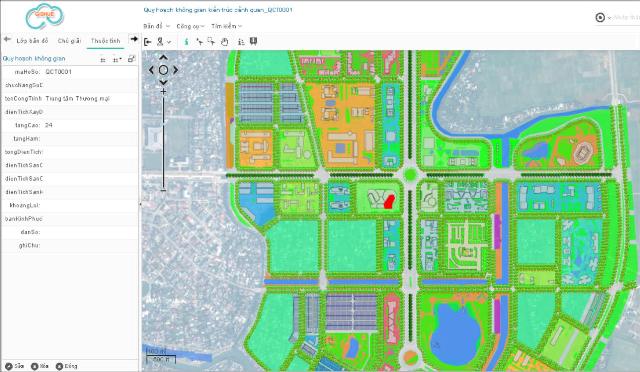Click the chucNangSuD attribute row

pyautogui.click(x=69, y=85)
